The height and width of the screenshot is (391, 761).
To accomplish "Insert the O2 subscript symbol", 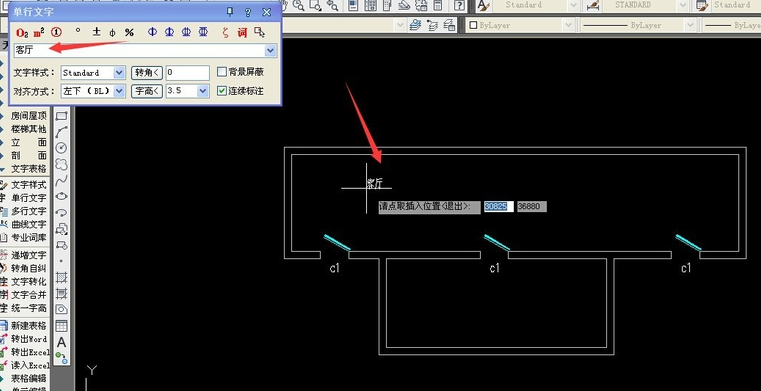I will click(22, 33).
